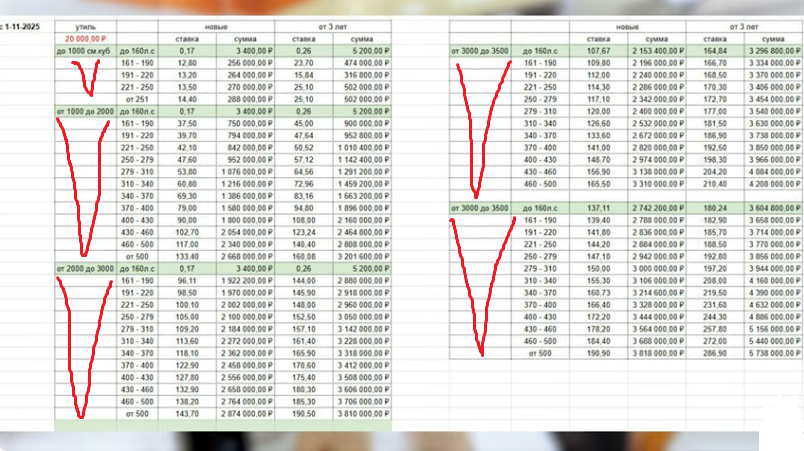Select the 900 000,00 ₽ sum cell
This screenshot has width=804, height=451.
point(362,124)
